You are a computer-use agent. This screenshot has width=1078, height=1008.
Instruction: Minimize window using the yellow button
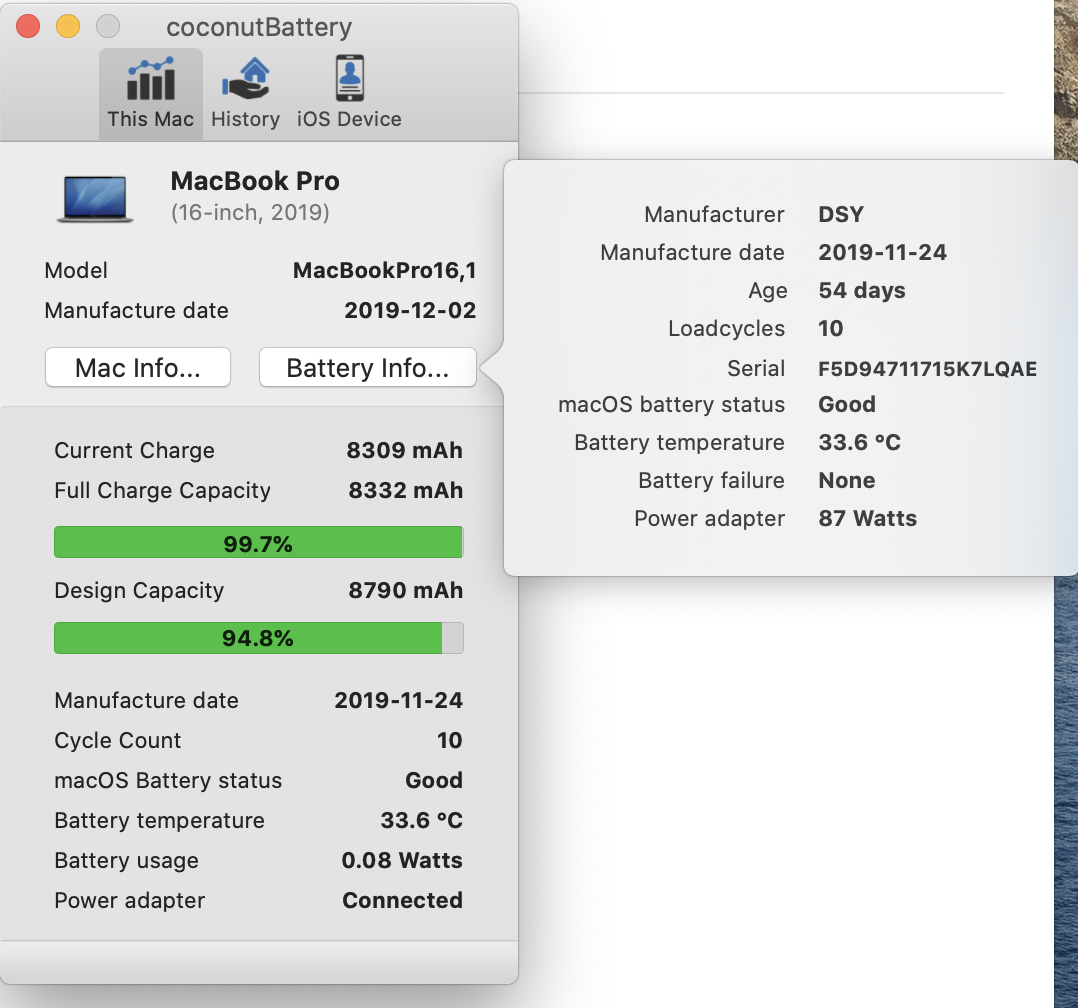pos(68,27)
